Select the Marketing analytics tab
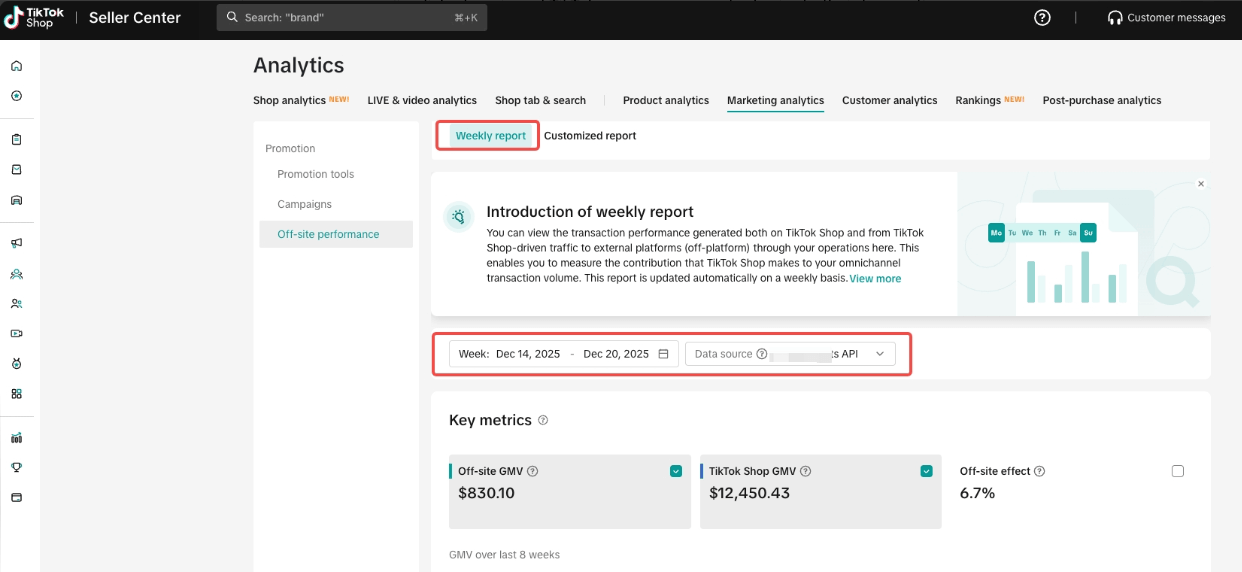Image resolution: width=1242 pixels, height=572 pixels. click(776, 100)
